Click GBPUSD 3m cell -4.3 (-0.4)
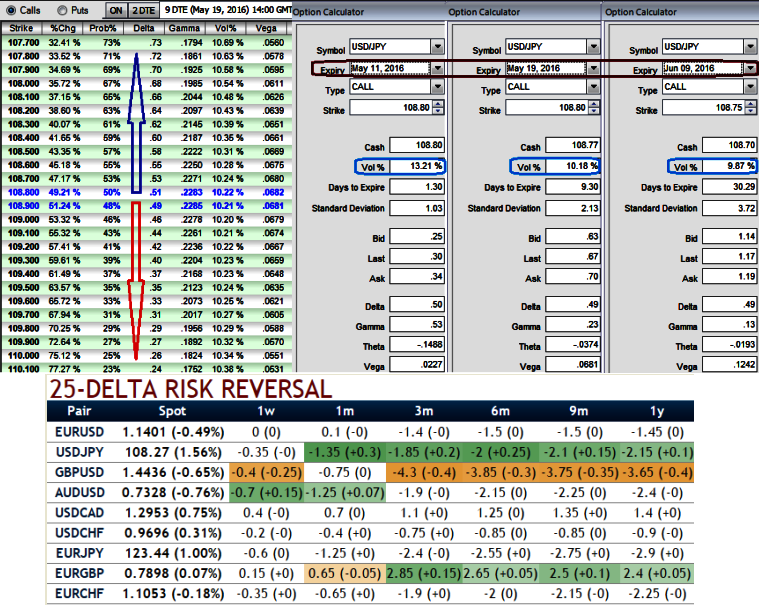 pyautogui.click(x=424, y=472)
